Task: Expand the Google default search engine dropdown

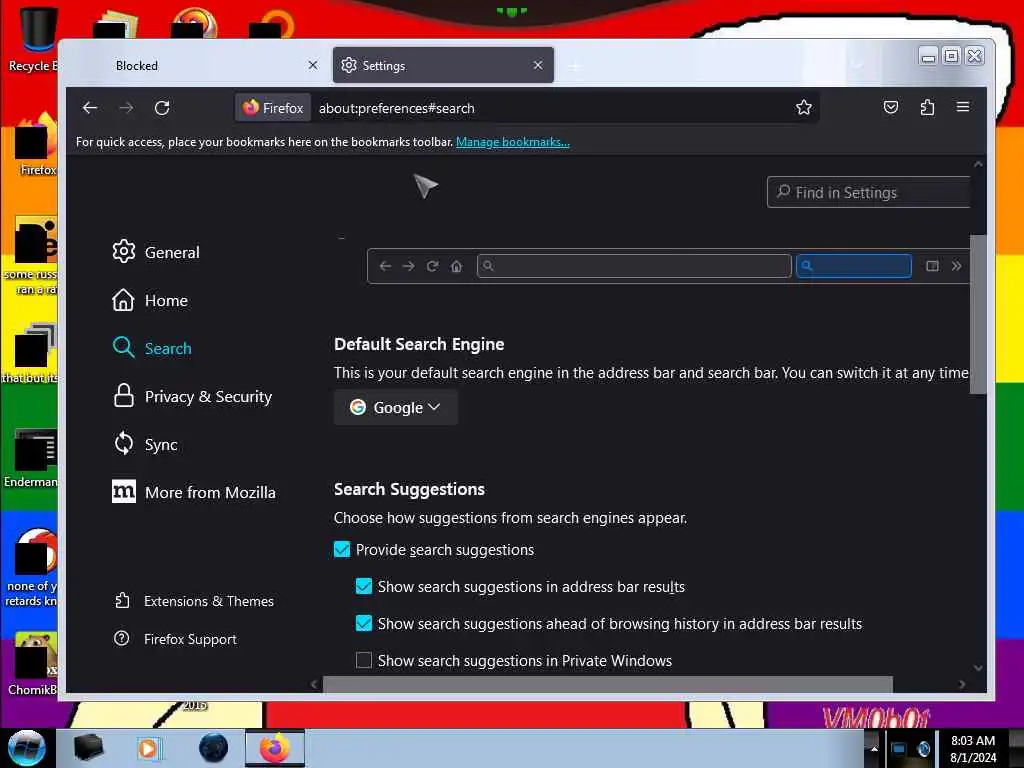Action: click(x=395, y=408)
